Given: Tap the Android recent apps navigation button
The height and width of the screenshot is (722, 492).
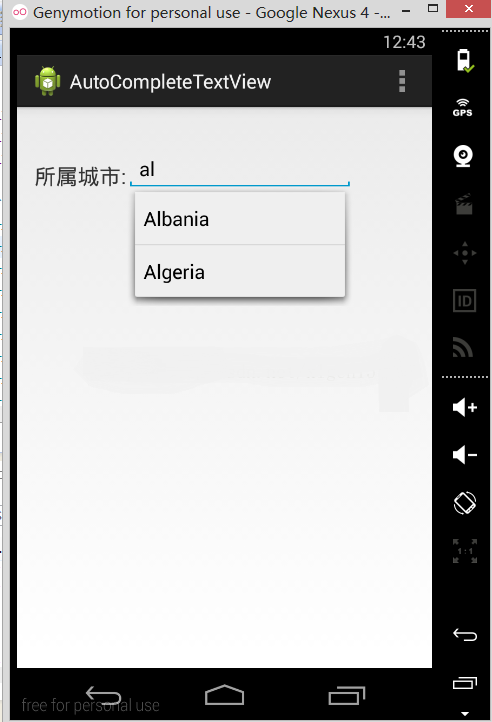Looking at the screenshot, I should [x=346, y=695].
